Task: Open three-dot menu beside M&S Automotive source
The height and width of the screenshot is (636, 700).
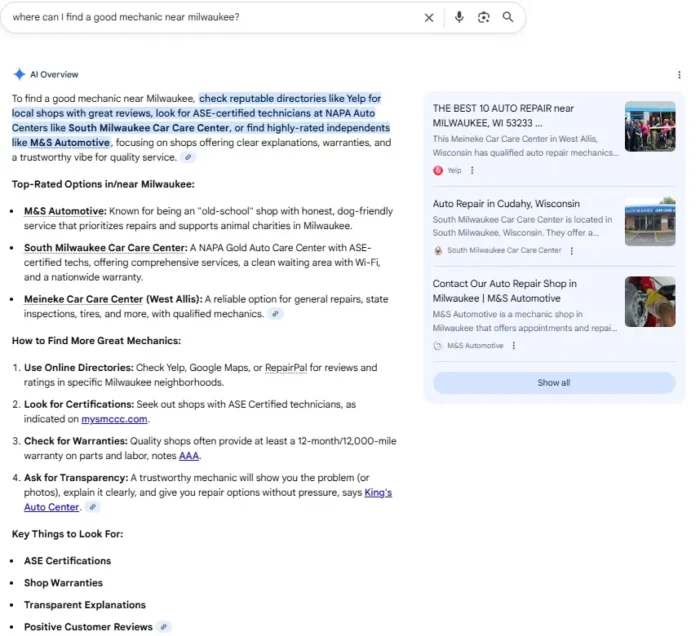Action: coord(513,345)
